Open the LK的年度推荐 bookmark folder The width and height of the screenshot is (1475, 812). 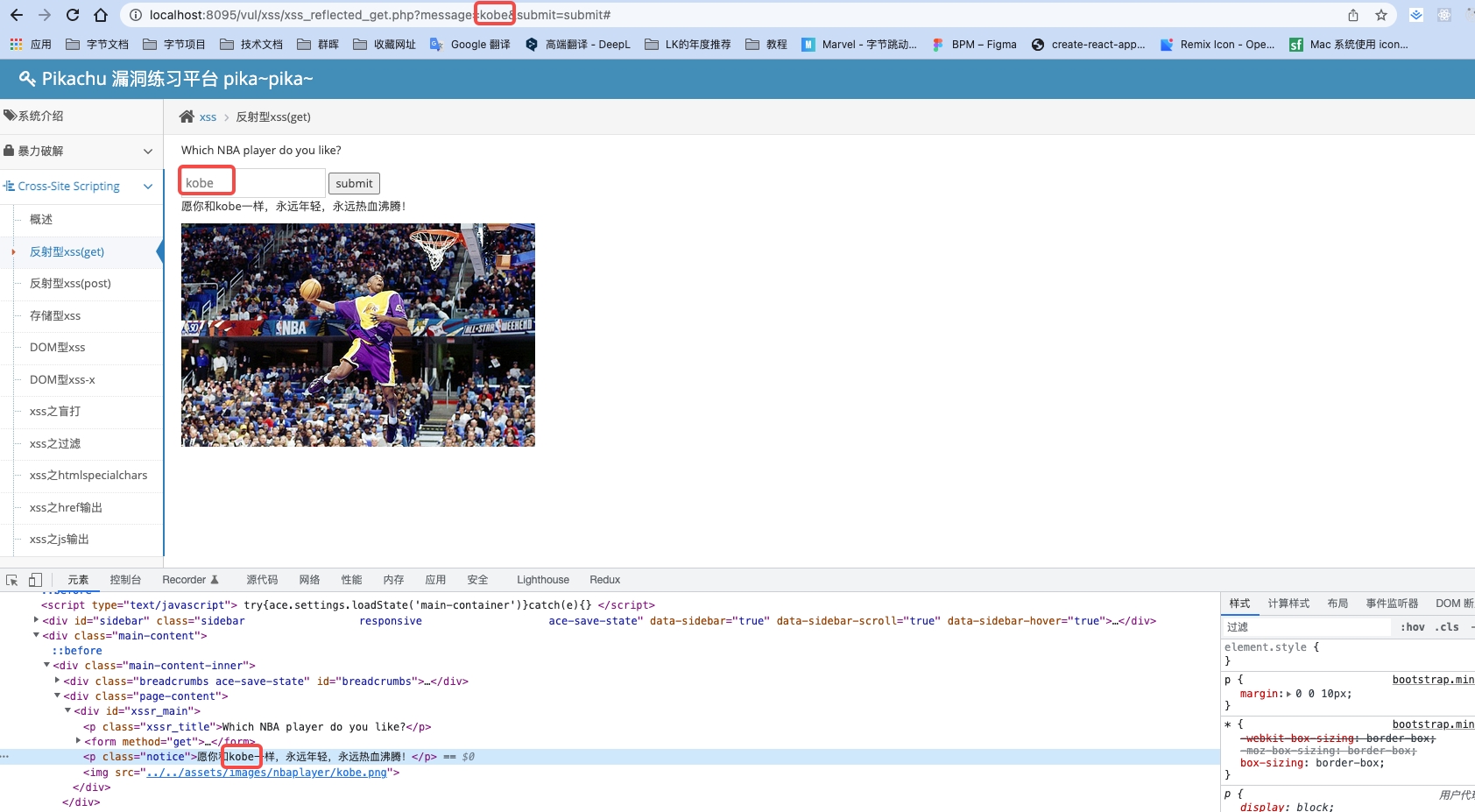pos(688,44)
